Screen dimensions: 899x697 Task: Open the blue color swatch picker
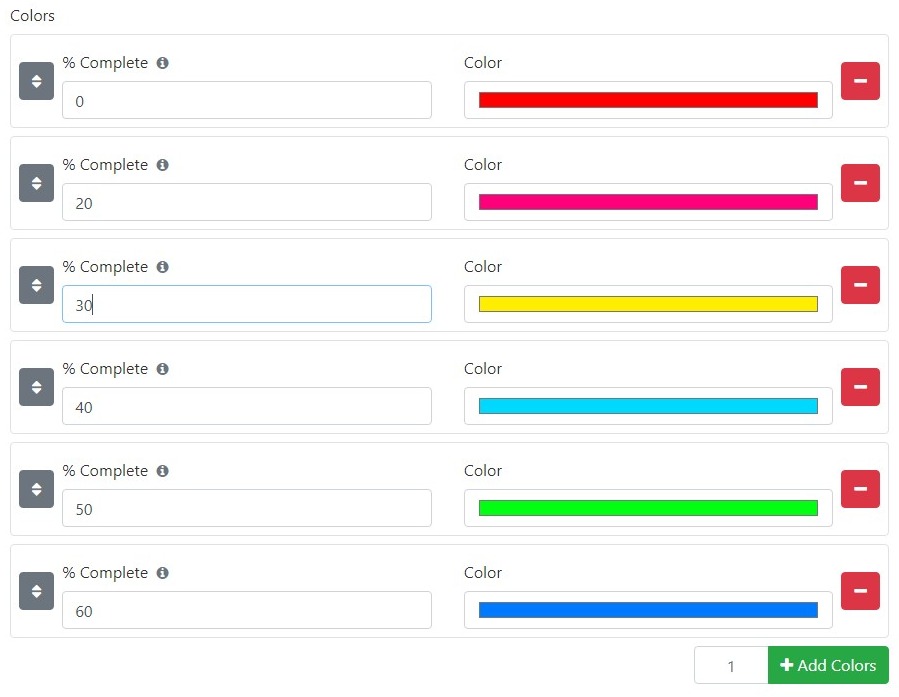[x=648, y=610]
